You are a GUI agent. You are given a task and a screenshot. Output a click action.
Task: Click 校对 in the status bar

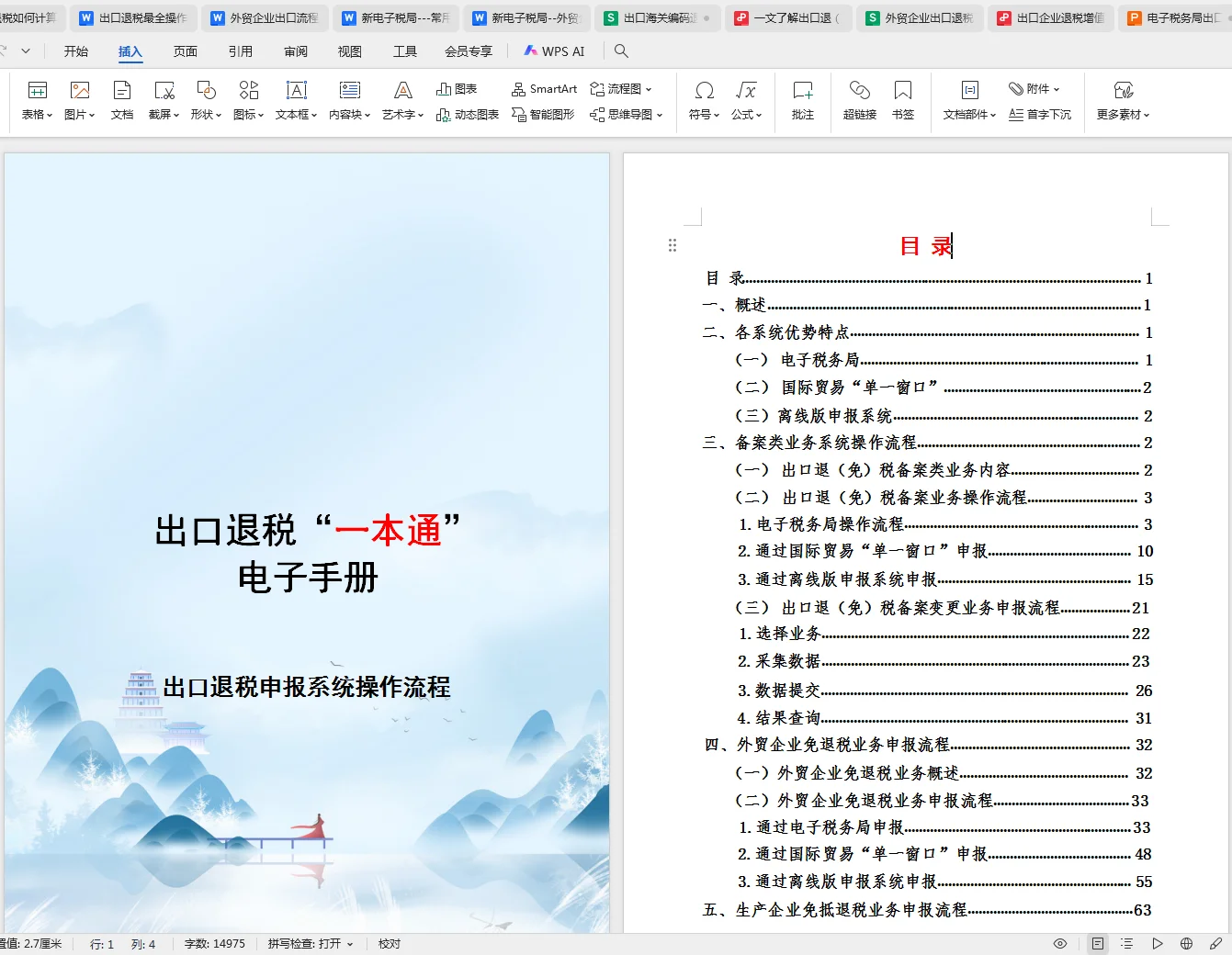tap(389, 943)
